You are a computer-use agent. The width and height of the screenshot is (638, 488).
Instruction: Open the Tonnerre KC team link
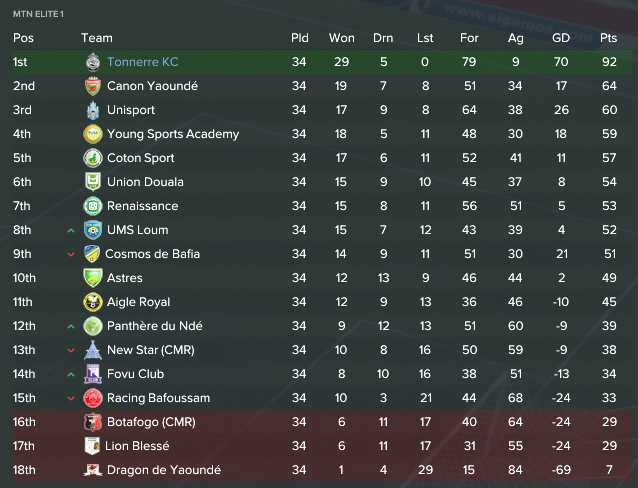pos(142,62)
